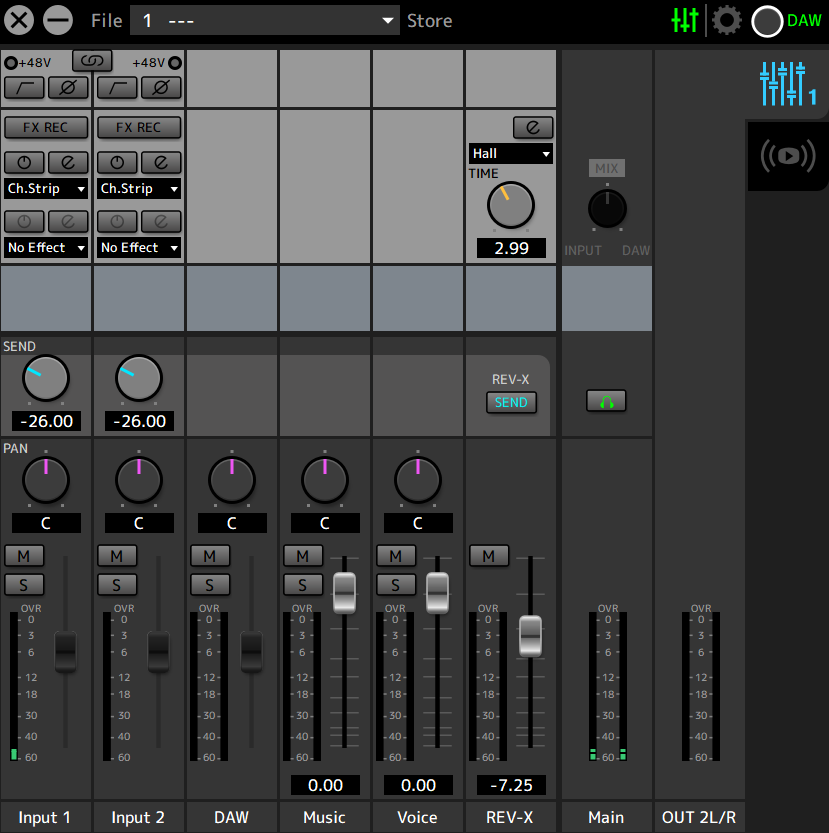Click the Music channel fader handle

pos(344,593)
